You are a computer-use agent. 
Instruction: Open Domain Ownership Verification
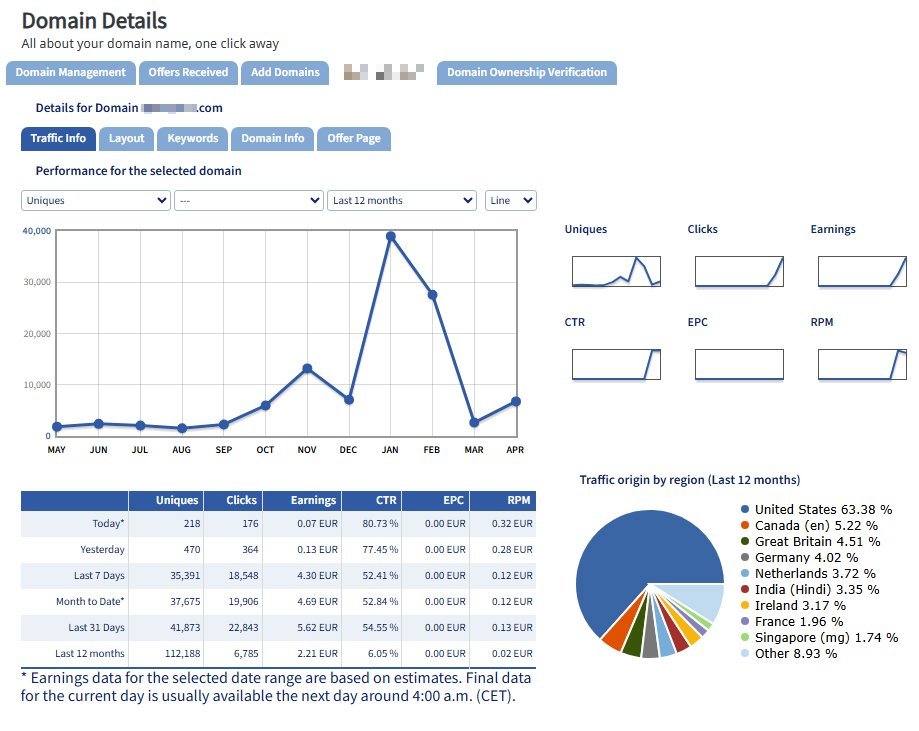click(527, 73)
